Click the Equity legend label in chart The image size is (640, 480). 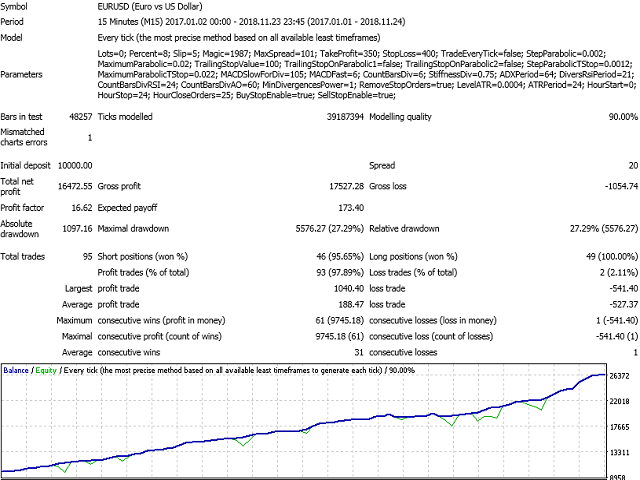point(46,370)
